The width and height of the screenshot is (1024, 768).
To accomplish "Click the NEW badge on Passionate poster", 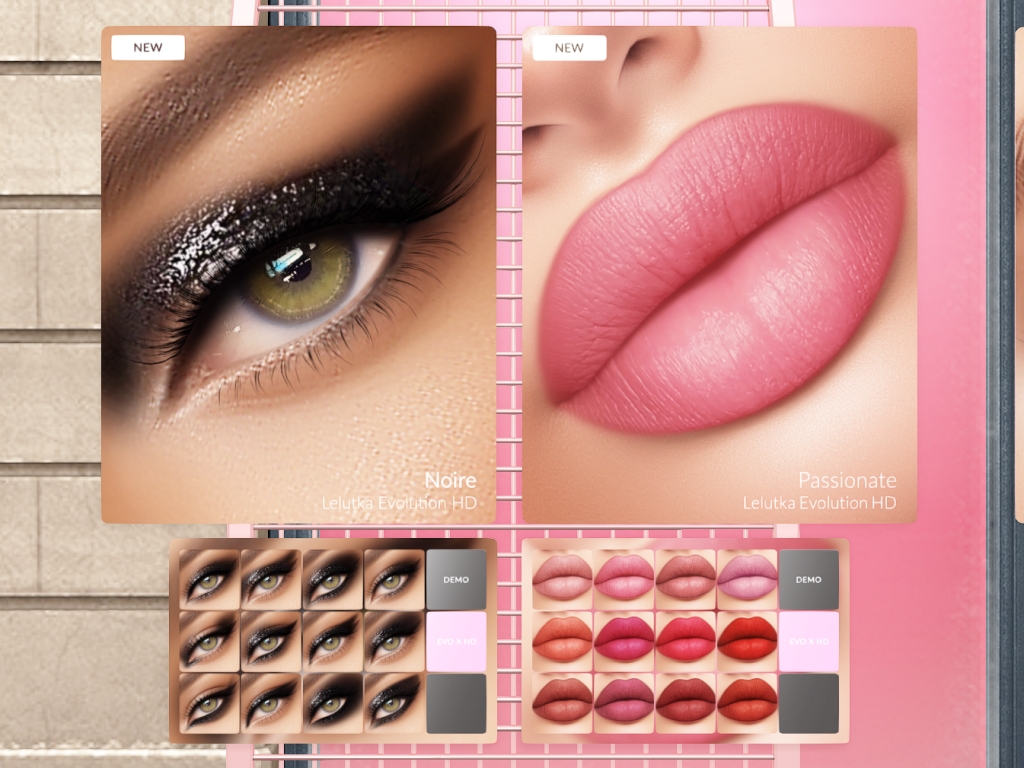I will click(x=569, y=47).
